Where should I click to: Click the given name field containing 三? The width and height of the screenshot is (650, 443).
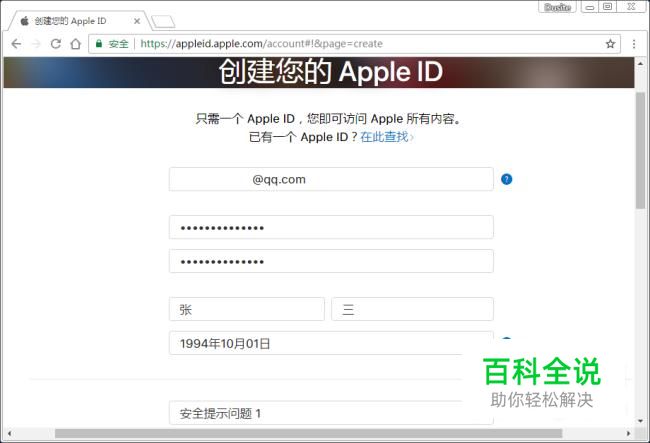(412, 309)
